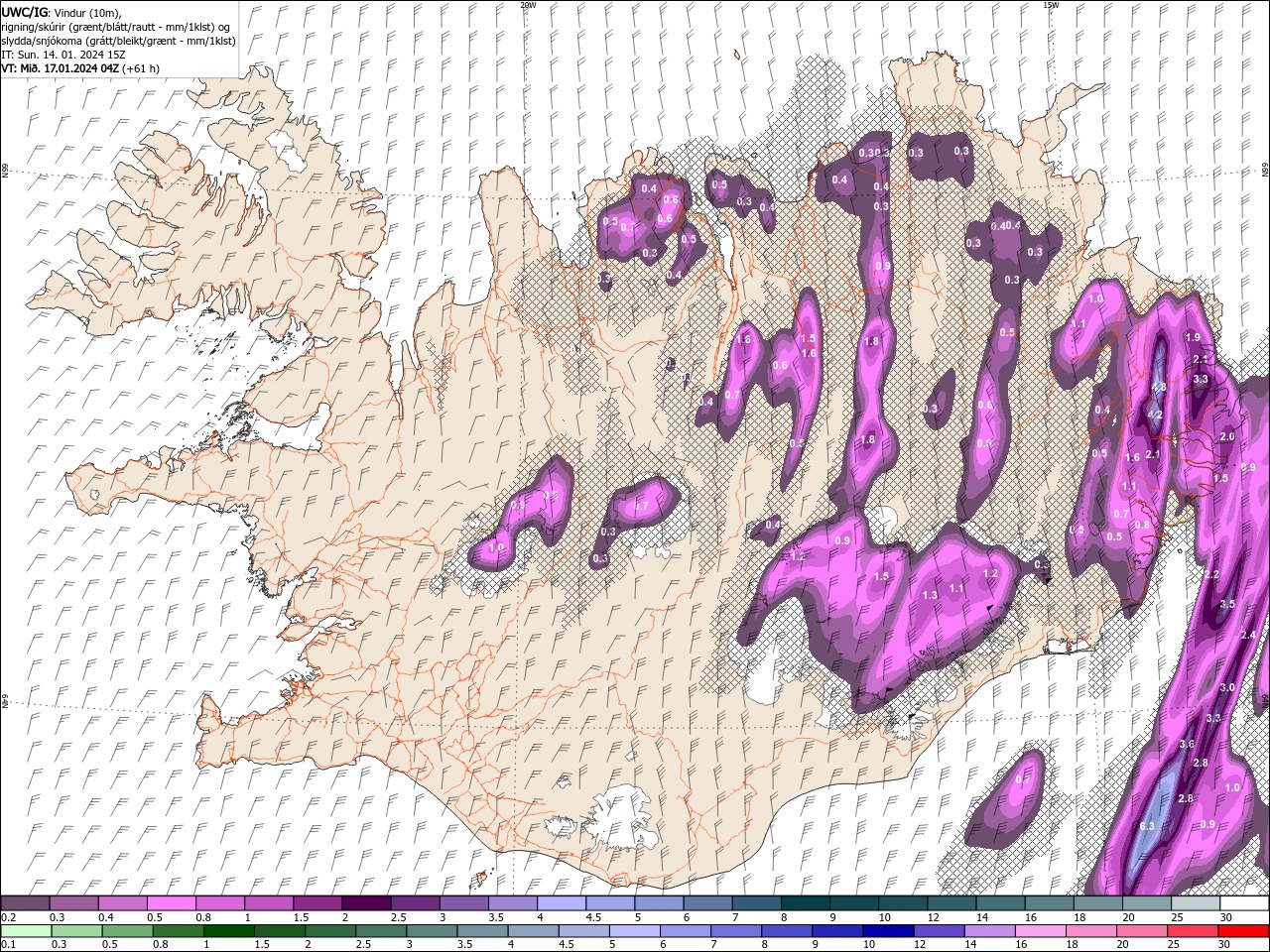Click the 30 label on the snow scale
The width and height of the screenshot is (1270, 952).
coord(1226,917)
